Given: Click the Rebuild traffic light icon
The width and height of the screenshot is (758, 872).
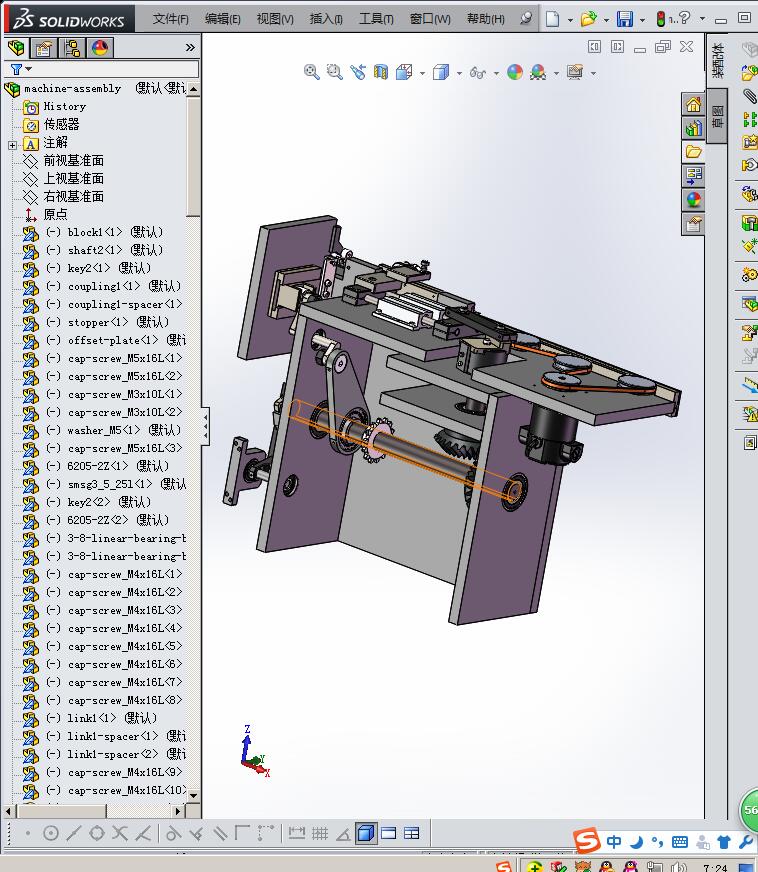Looking at the screenshot, I should (661, 19).
